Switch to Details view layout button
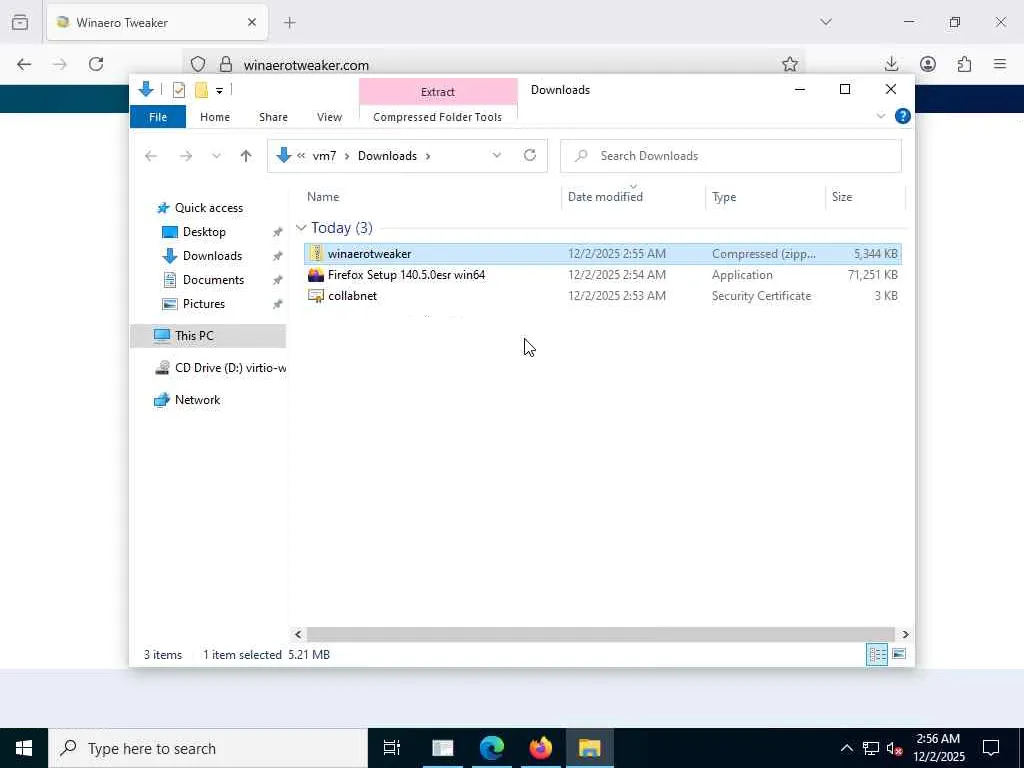This screenshot has width=1024, height=768. pos(876,654)
